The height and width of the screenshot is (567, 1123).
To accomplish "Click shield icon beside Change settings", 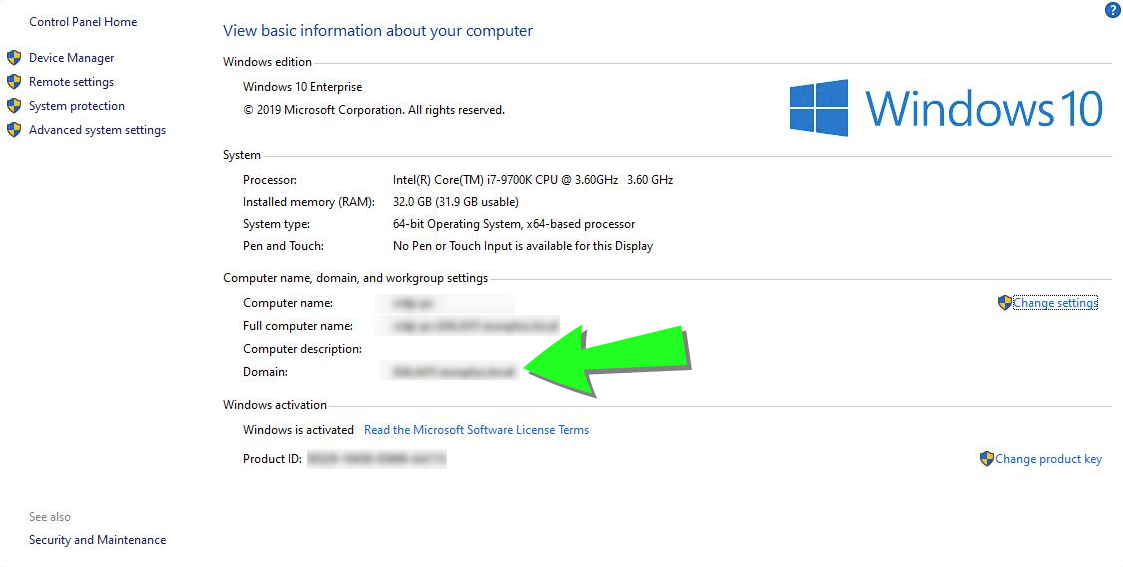I will pyautogui.click(x=1004, y=303).
